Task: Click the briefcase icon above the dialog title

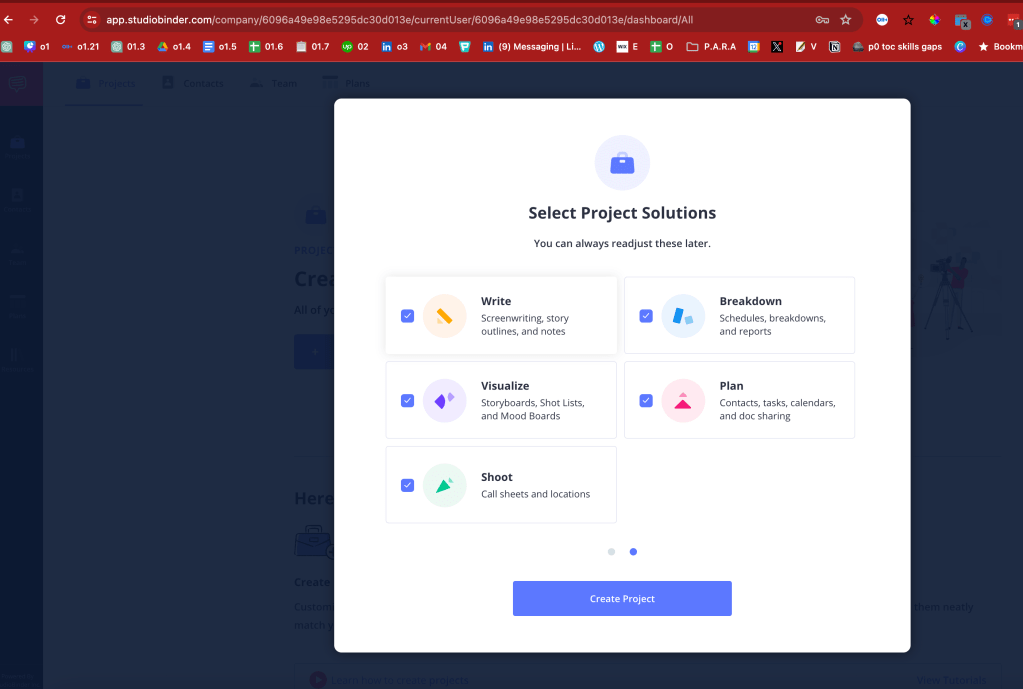Action: pos(622,163)
